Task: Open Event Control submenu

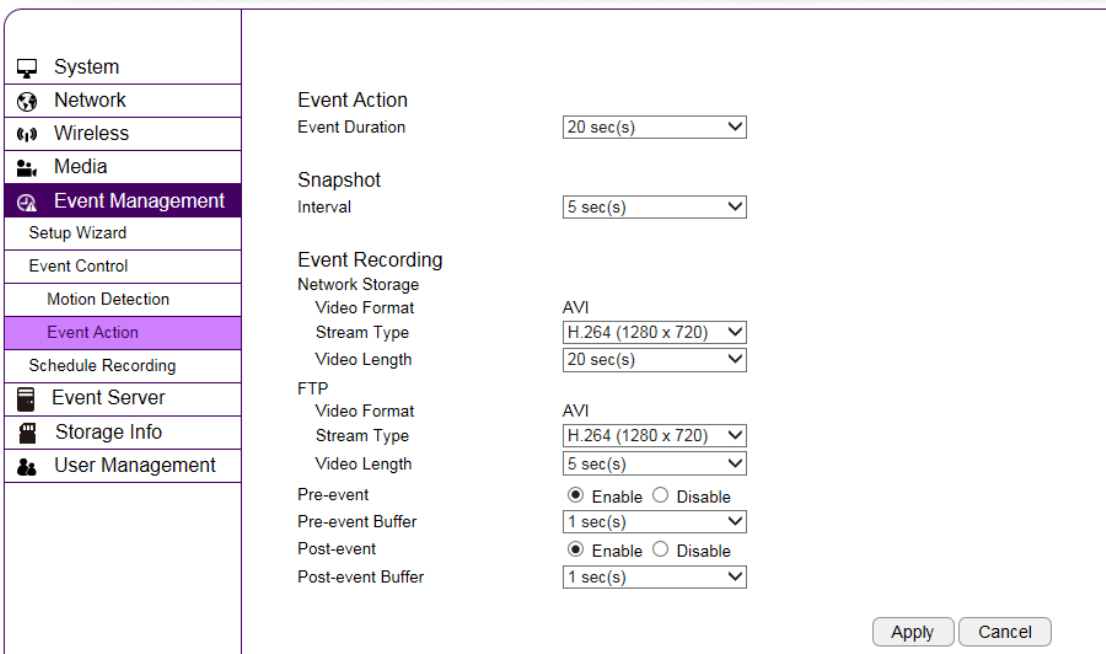Action: [x=123, y=267]
